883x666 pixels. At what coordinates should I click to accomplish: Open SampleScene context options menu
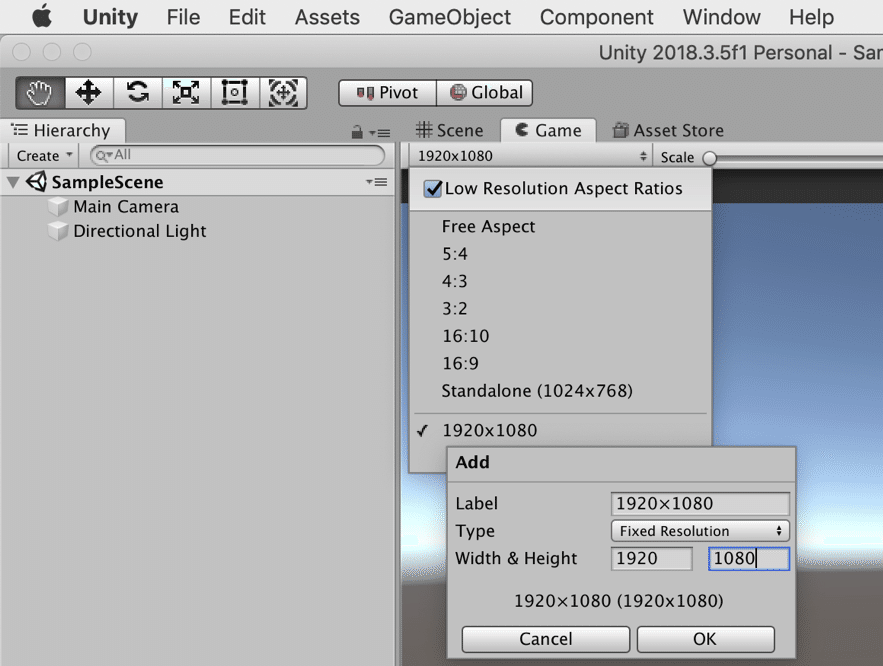[x=376, y=182]
